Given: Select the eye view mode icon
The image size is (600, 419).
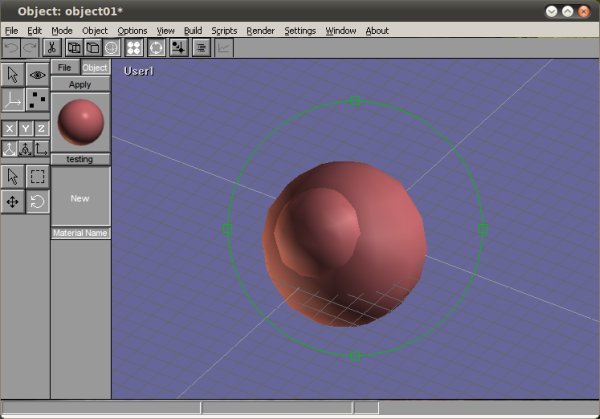Looking at the screenshot, I should [37, 75].
